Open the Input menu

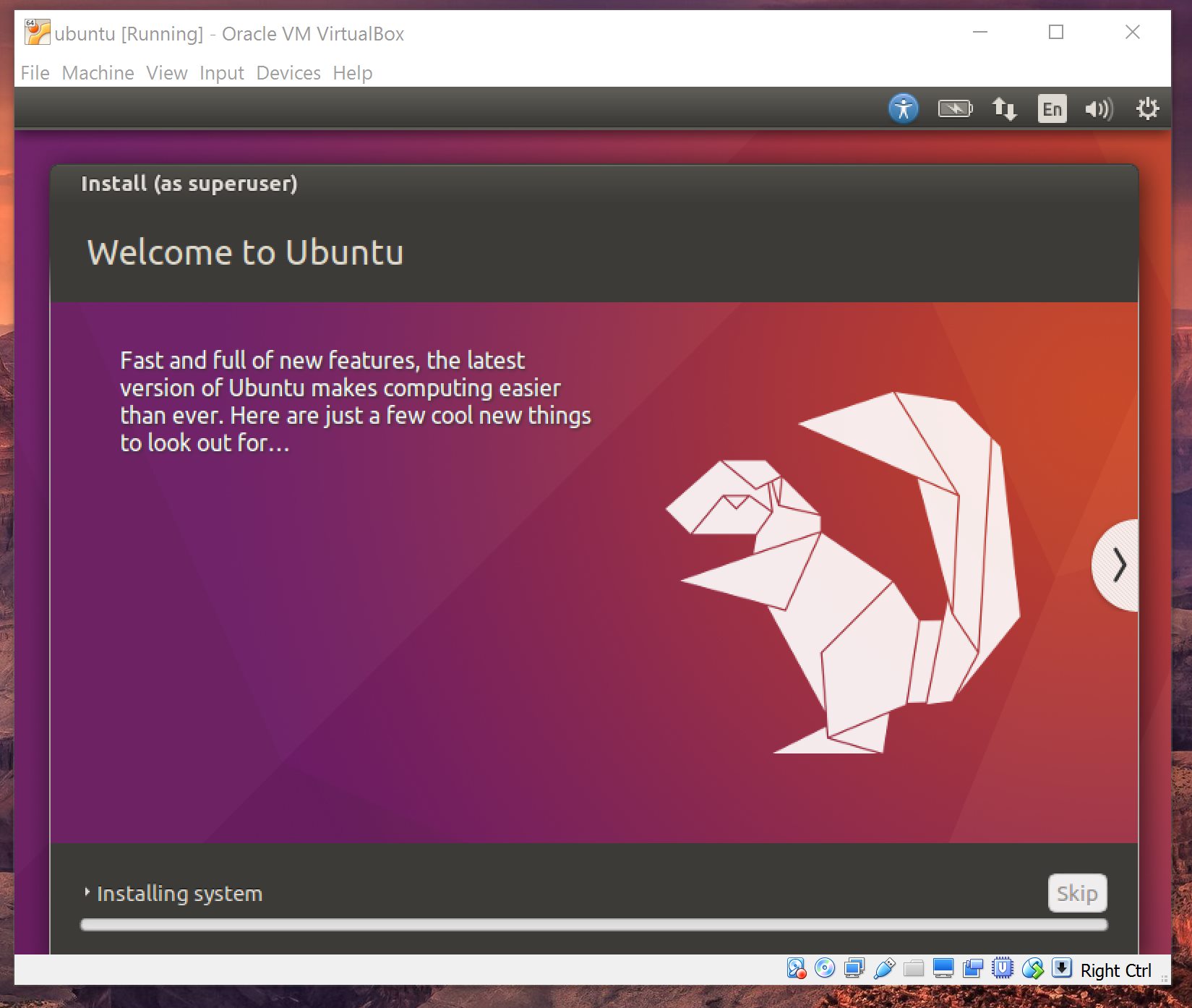pos(221,73)
